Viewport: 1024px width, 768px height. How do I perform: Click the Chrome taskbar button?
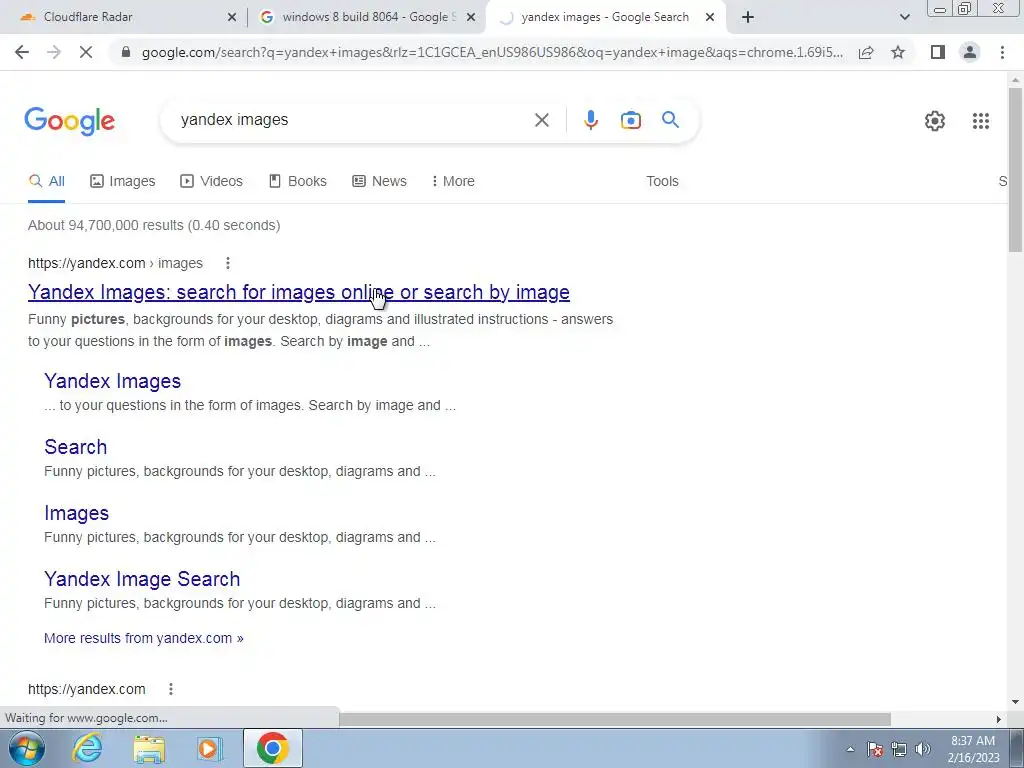coord(272,748)
